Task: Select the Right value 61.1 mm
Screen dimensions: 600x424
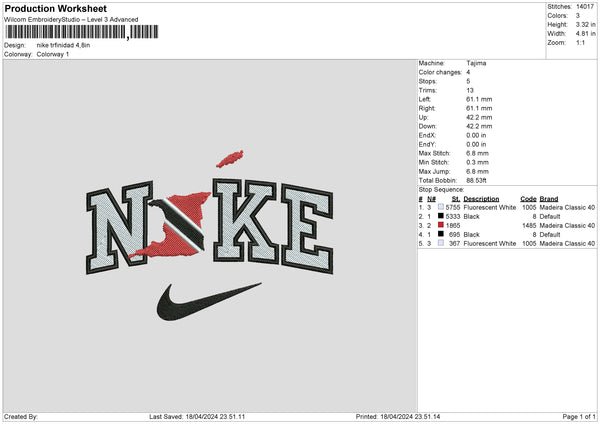Action: click(479, 108)
